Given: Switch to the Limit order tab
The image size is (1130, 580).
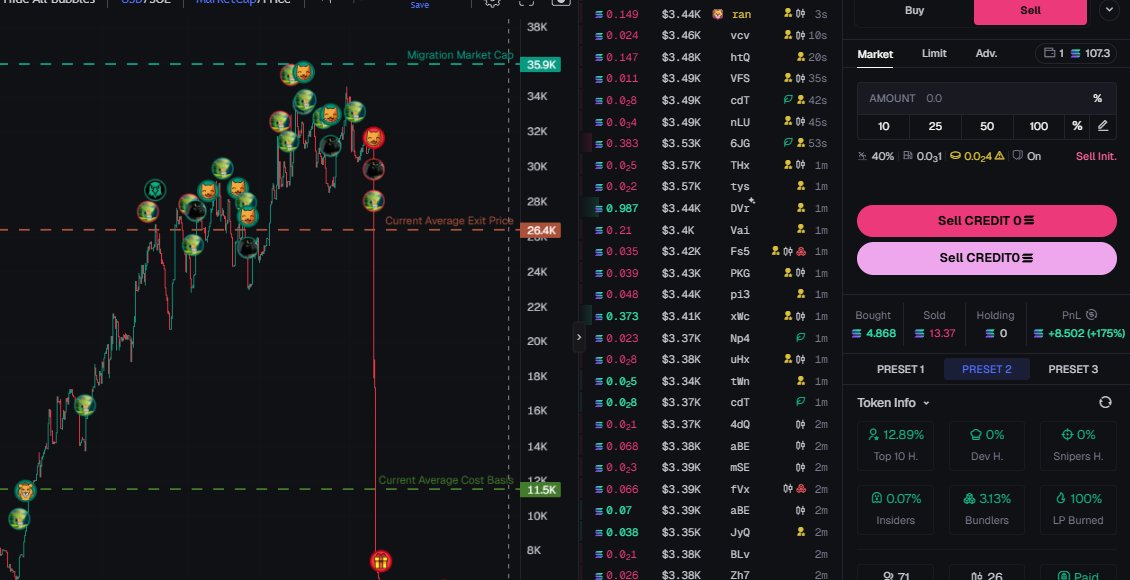Looking at the screenshot, I should [x=934, y=53].
